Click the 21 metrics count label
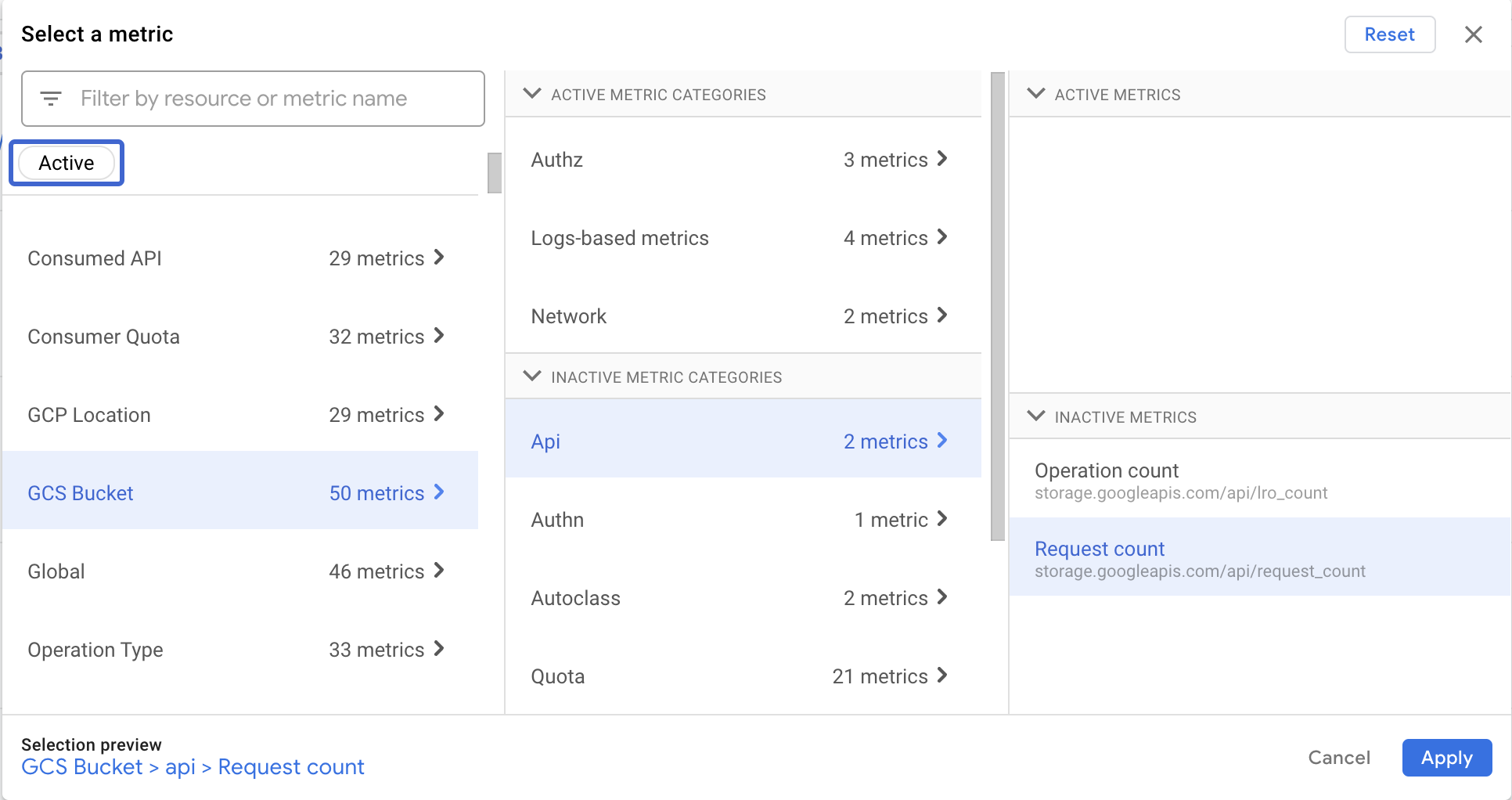This screenshot has height=800, width=1512. [880, 676]
